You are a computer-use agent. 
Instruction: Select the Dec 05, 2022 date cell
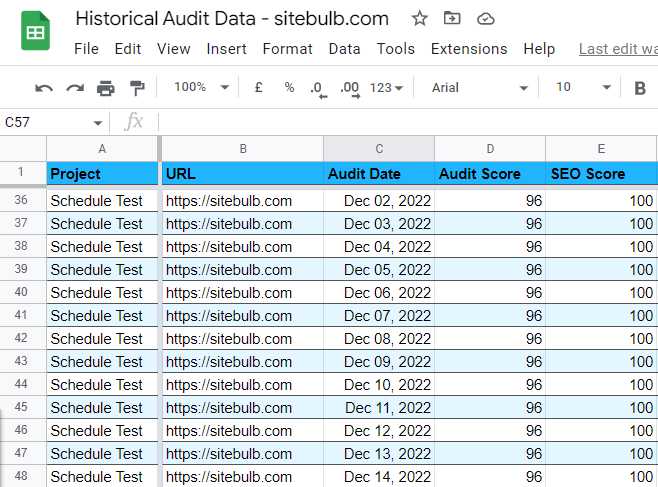click(x=379, y=270)
